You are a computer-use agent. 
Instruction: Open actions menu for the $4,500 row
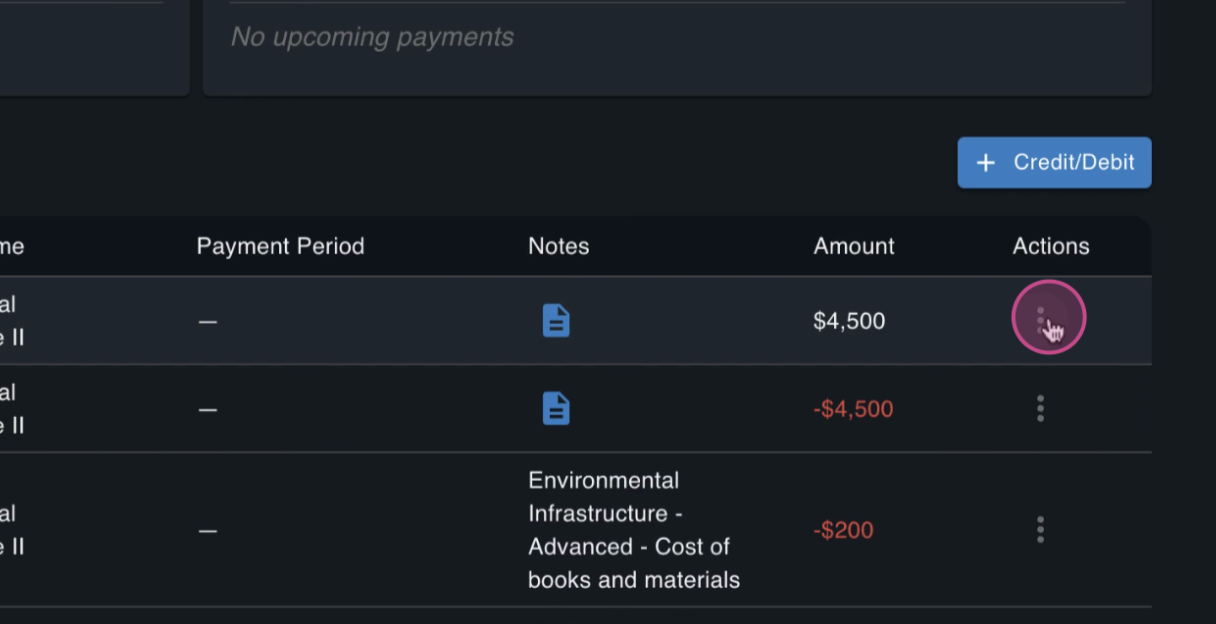point(1041,320)
